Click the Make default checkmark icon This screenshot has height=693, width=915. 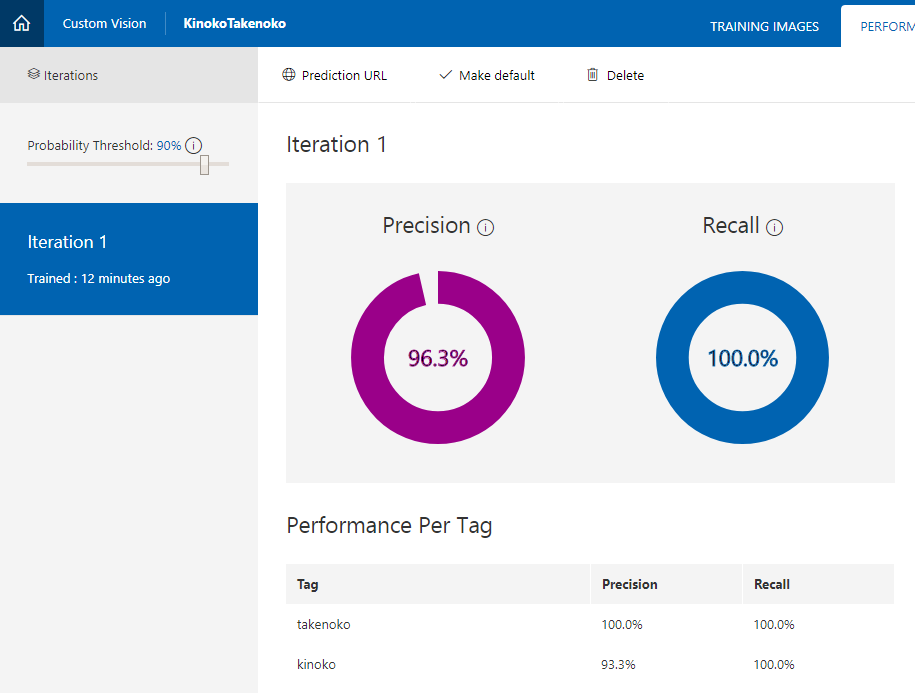click(446, 75)
